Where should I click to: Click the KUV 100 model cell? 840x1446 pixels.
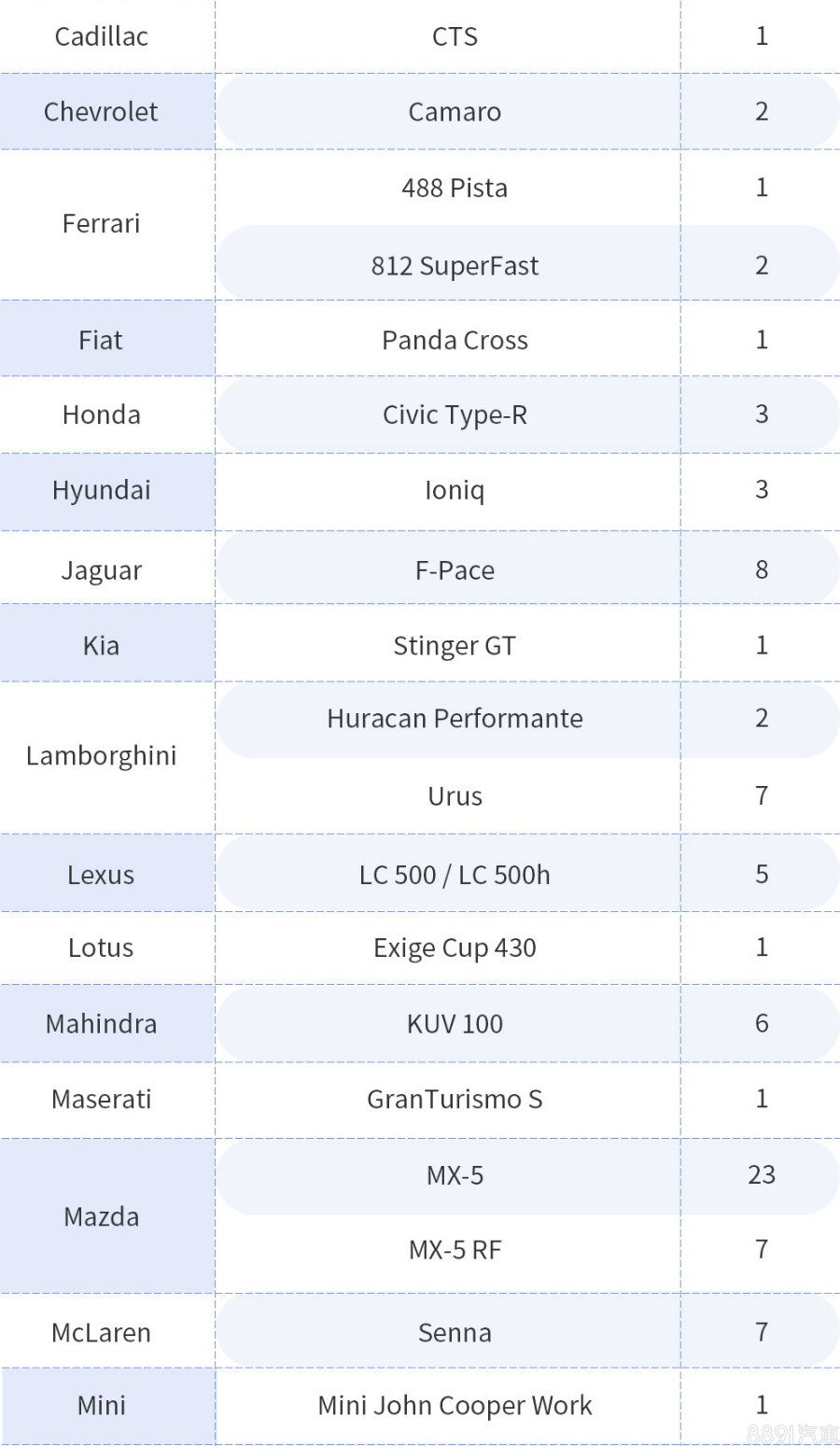(455, 1024)
